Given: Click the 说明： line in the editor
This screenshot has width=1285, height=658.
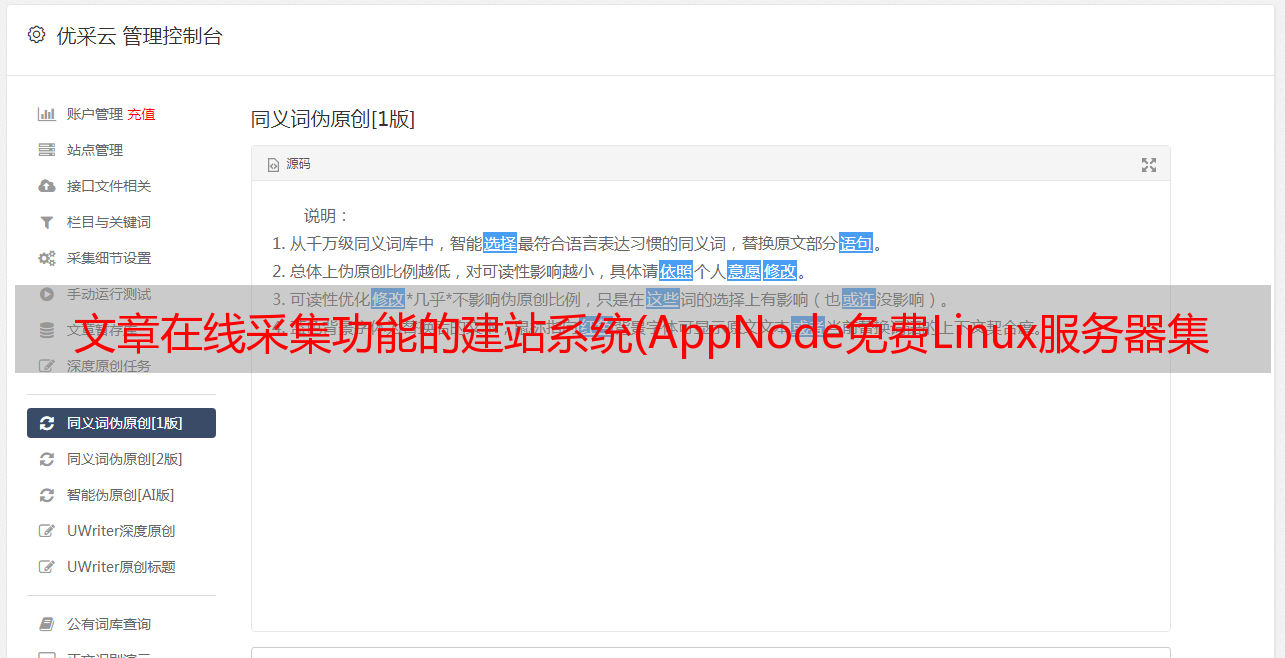Looking at the screenshot, I should pos(327,215).
